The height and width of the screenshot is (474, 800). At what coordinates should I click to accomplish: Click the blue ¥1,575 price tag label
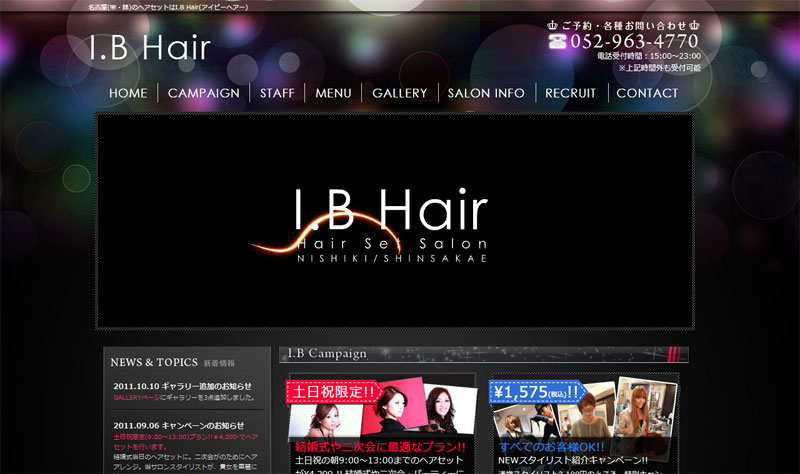(x=538, y=392)
